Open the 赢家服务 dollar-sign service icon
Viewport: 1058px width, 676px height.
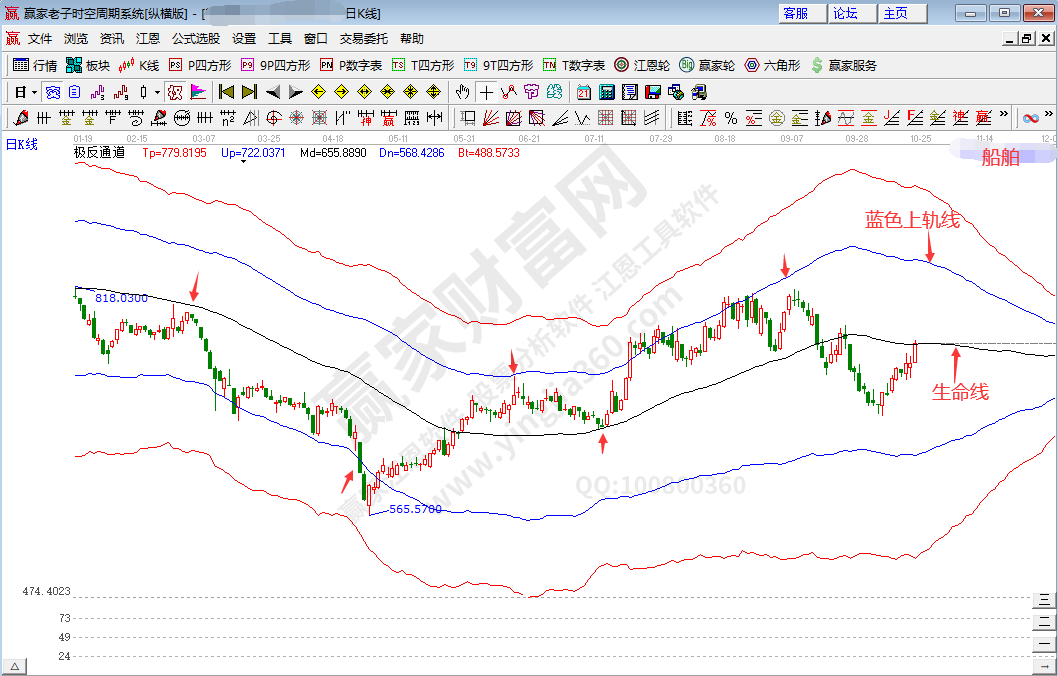[x=844, y=65]
